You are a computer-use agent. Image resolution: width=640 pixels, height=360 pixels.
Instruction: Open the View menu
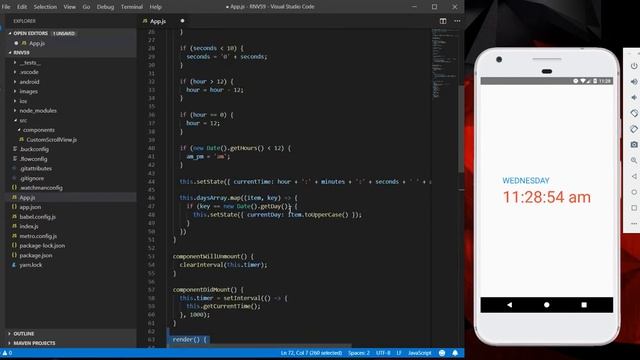point(69,7)
